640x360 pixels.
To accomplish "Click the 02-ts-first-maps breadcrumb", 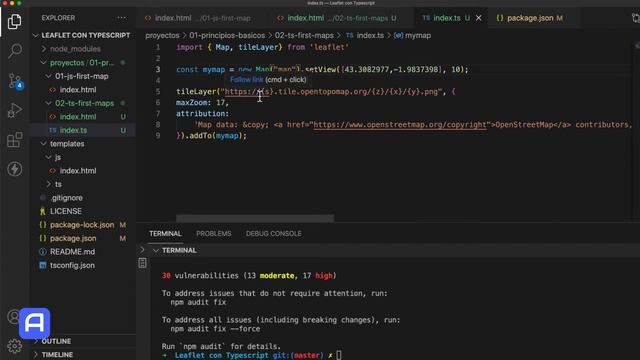I will [x=304, y=36].
